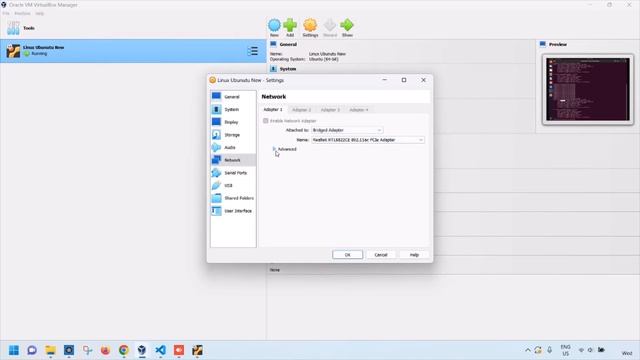640x360 pixels.
Task: Switch to the Adapter 4 tab
Action: click(x=359, y=110)
